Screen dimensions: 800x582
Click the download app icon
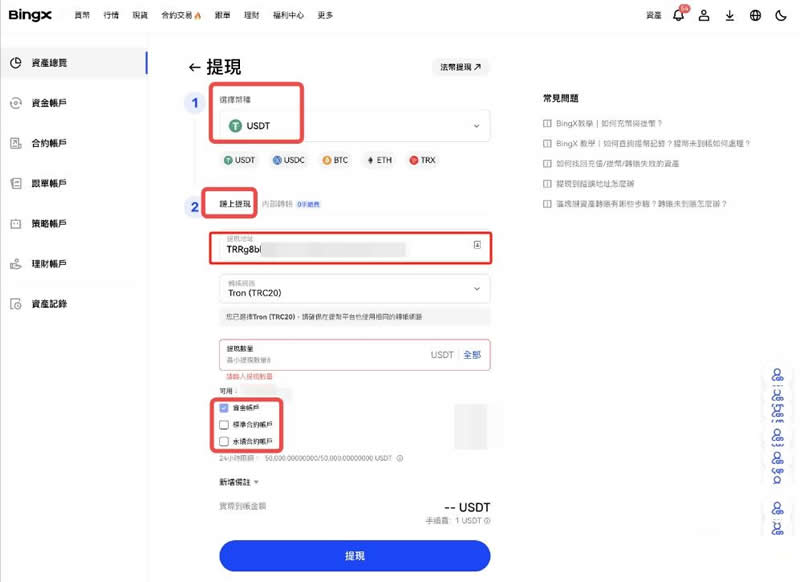click(730, 16)
